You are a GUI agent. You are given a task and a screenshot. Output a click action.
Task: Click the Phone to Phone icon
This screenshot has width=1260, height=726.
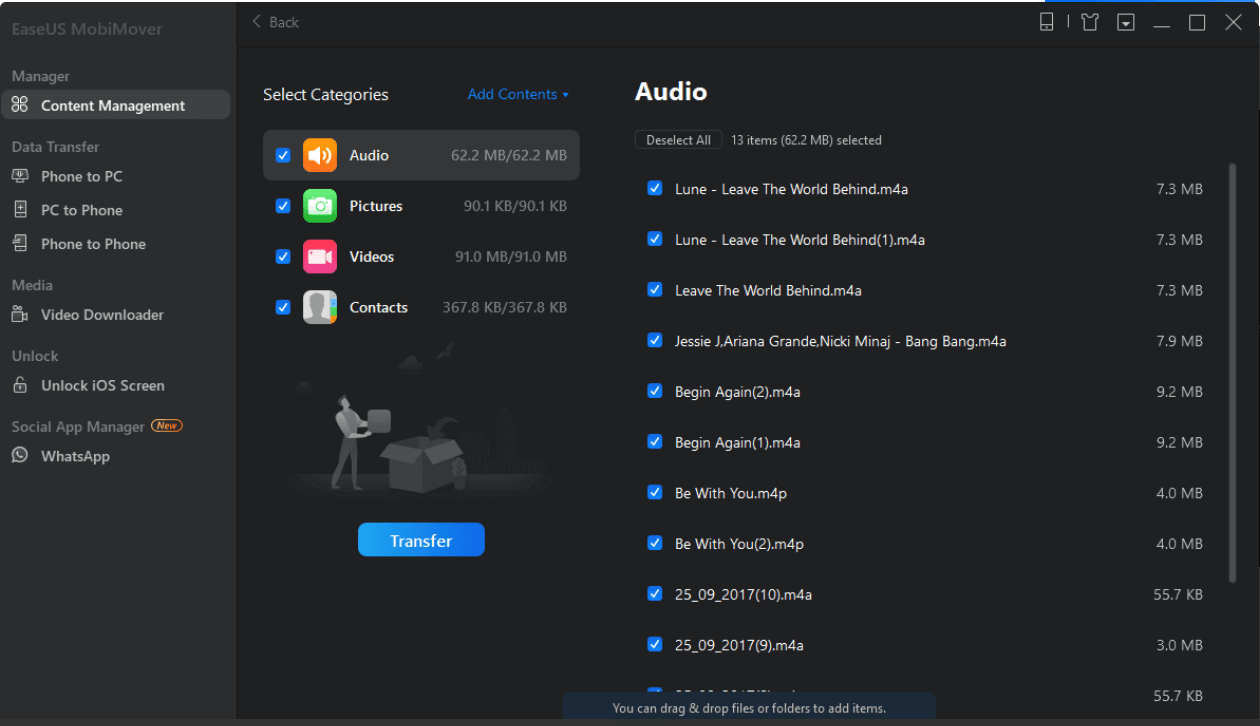pyautogui.click(x=20, y=244)
